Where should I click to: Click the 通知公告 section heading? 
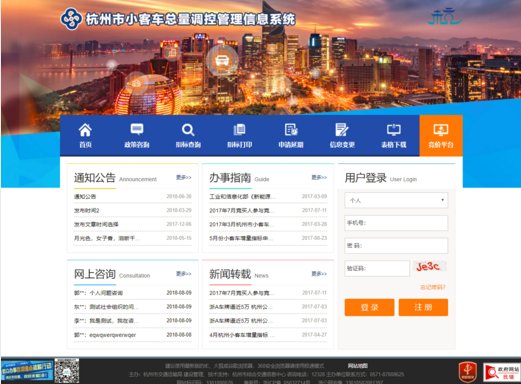tap(94, 178)
